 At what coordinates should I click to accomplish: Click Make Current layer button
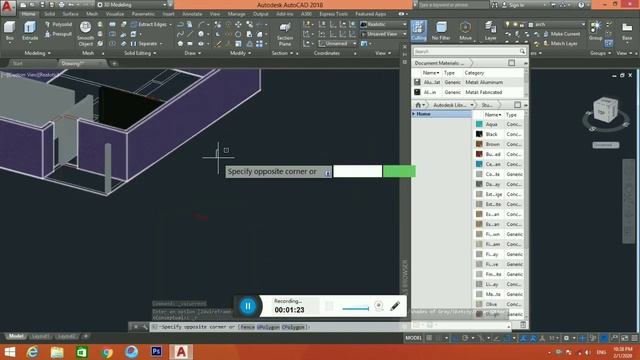point(561,34)
